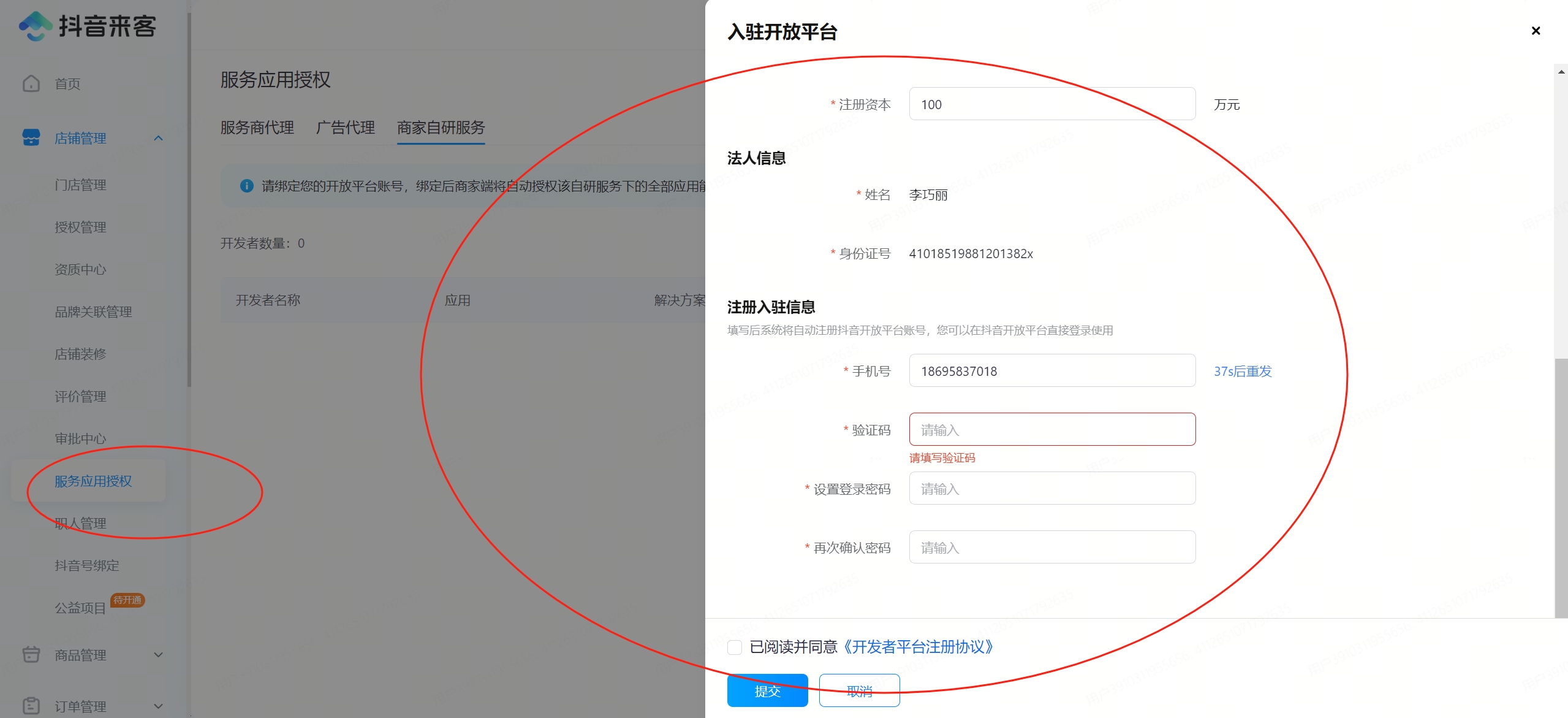This screenshot has height=718, width=1568.
Task: Click the 首页 home icon
Action: (x=31, y=83)
